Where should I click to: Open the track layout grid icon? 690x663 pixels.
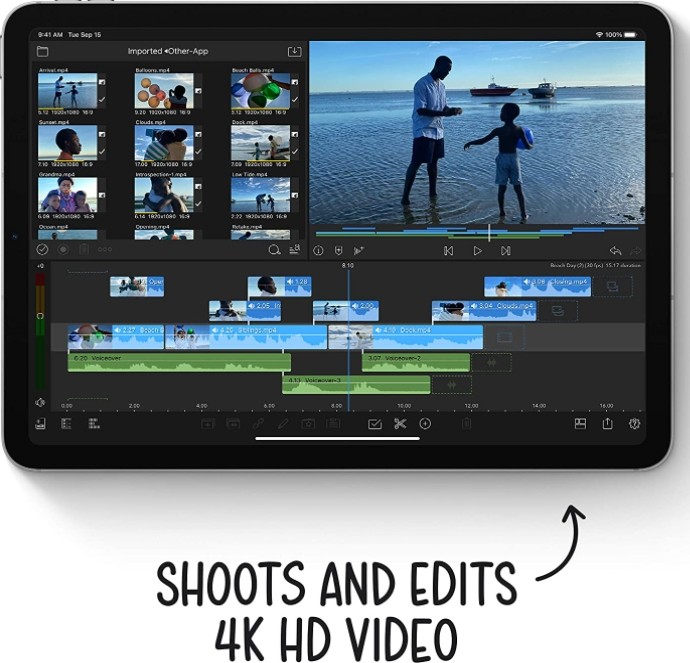pos(94,424)
